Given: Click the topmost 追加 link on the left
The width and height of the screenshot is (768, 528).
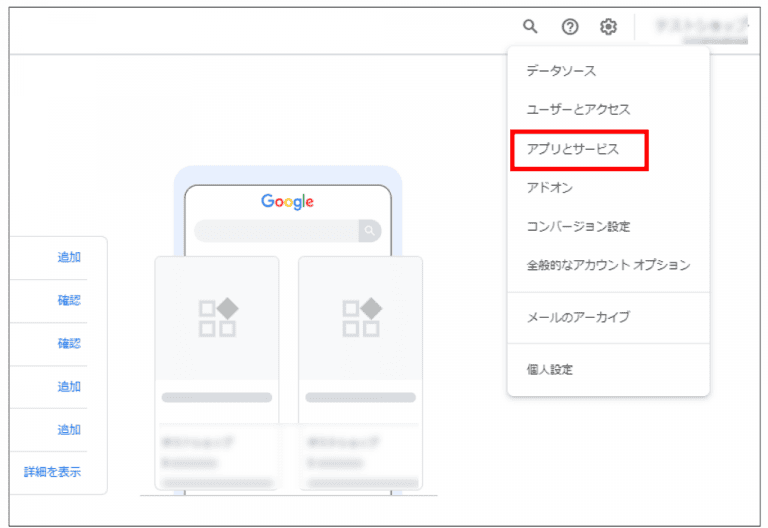Looking at the screenshot, I should (x=69, y=257).
